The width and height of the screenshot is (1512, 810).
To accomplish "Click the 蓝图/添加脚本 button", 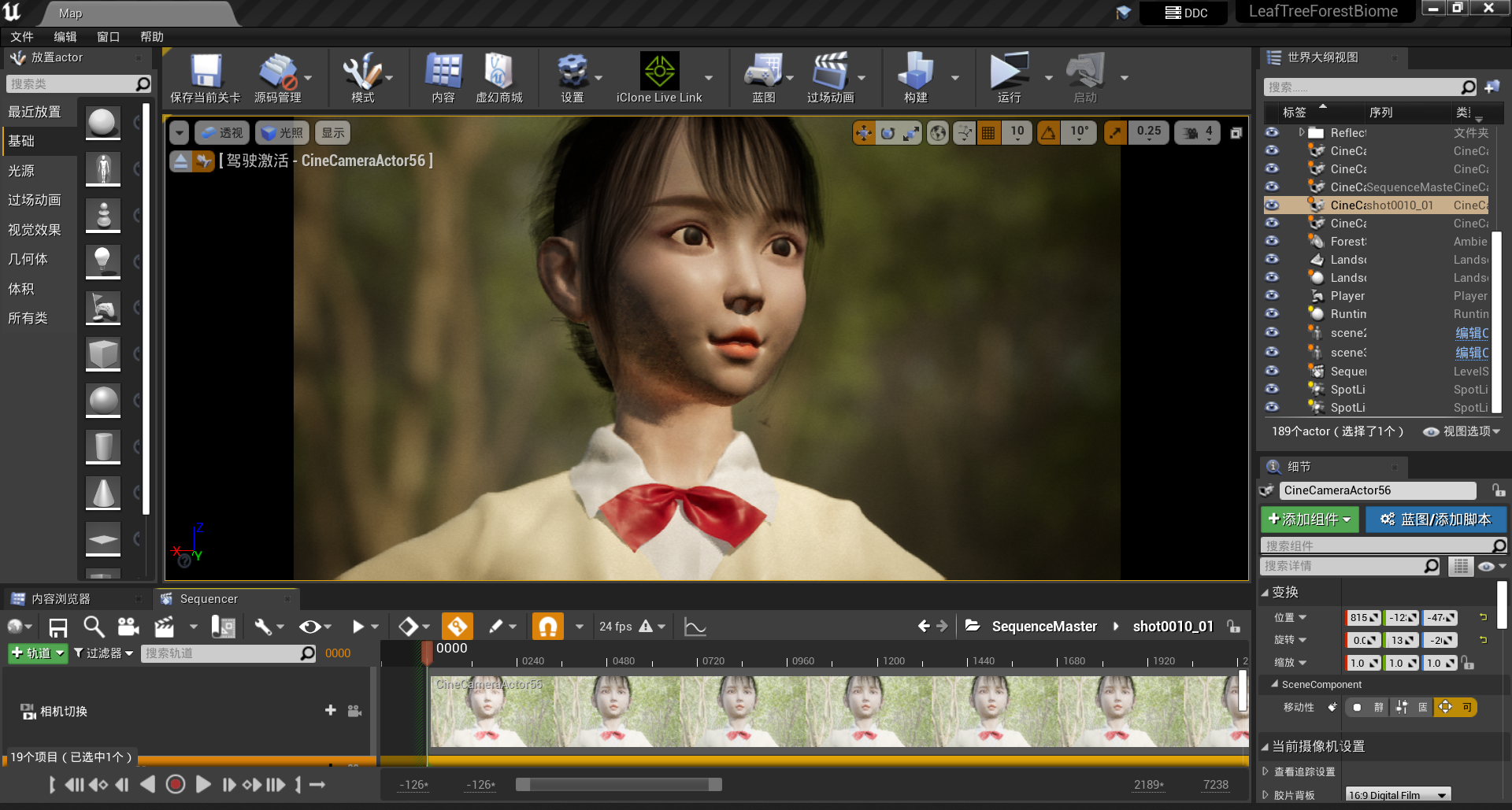I will (x=1436, y=520).
